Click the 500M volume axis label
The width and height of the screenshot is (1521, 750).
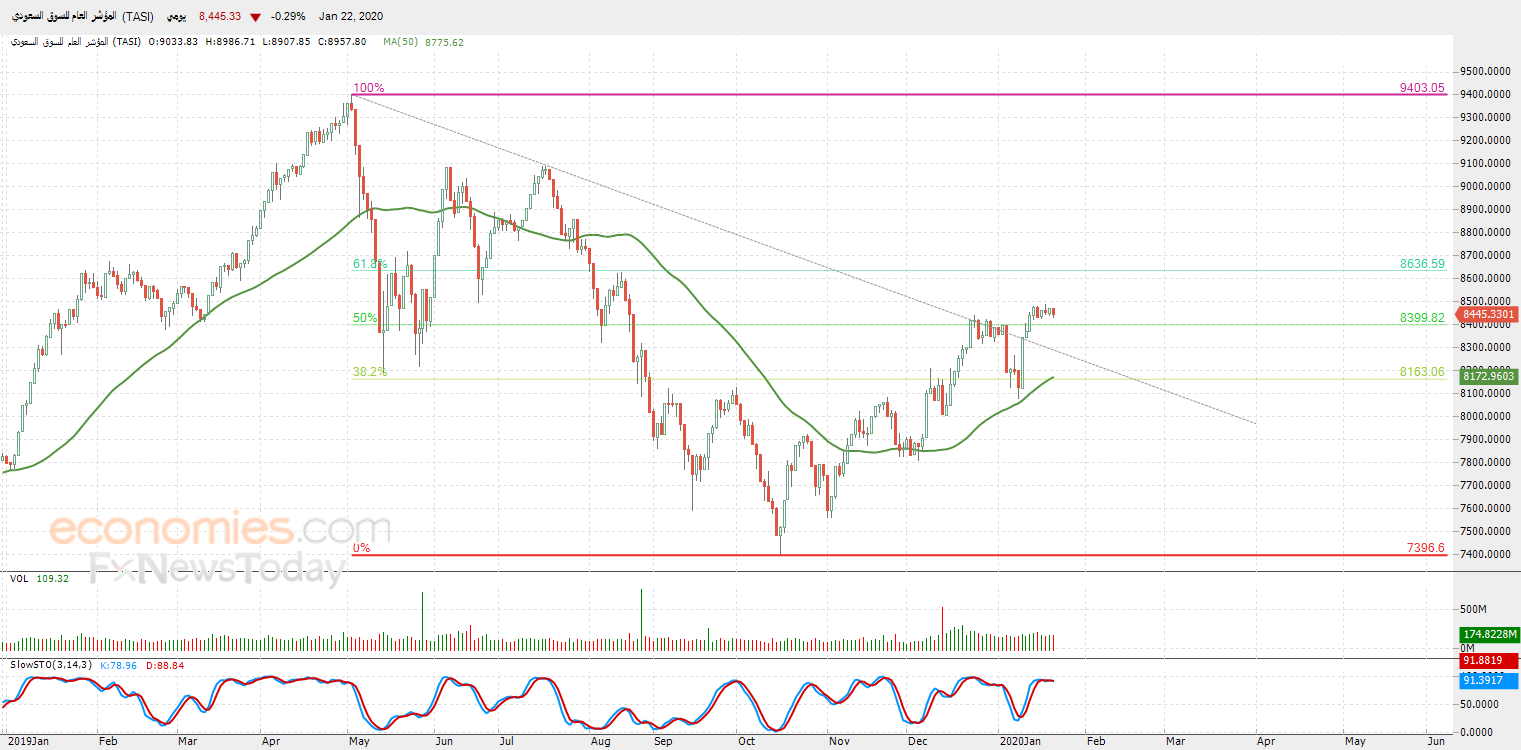pyautogui.click(x=1475, y=608)
